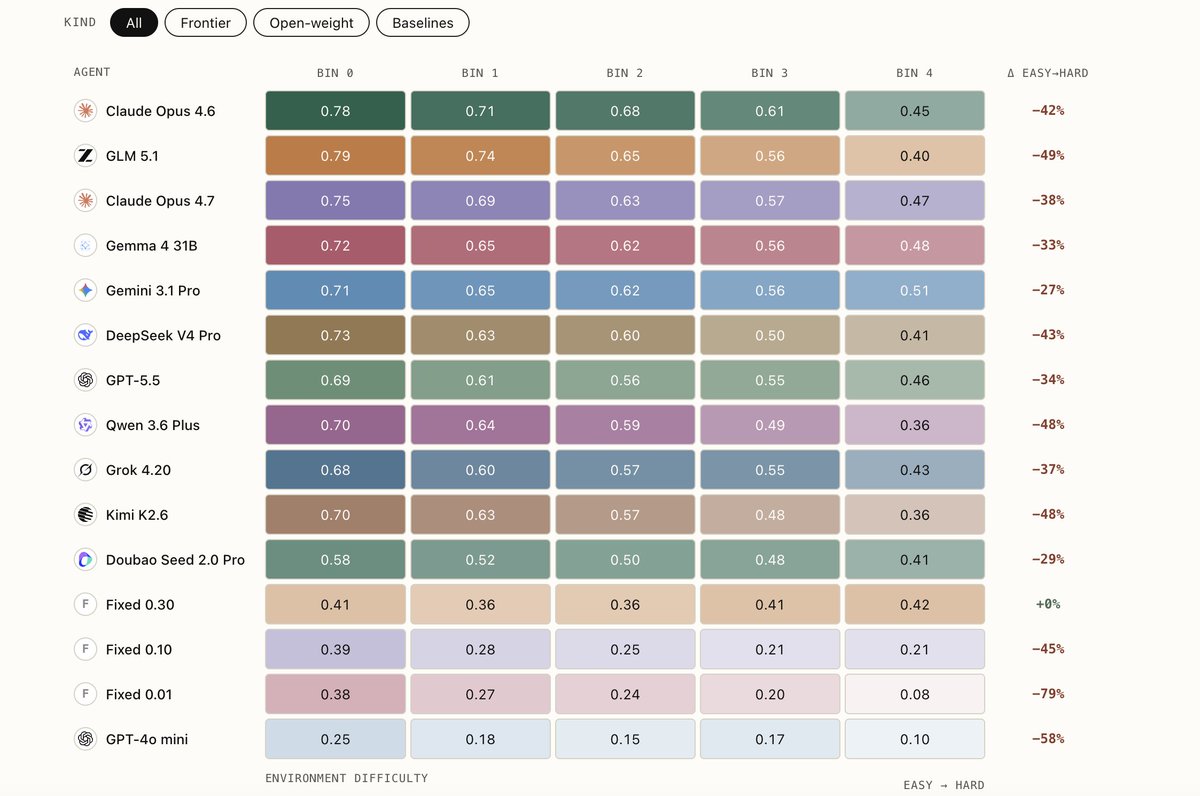Click GPT-4o mini BIN 3 cell 0.17
The height and width of the screenshot is (796, 1200).
pos(770,740)
